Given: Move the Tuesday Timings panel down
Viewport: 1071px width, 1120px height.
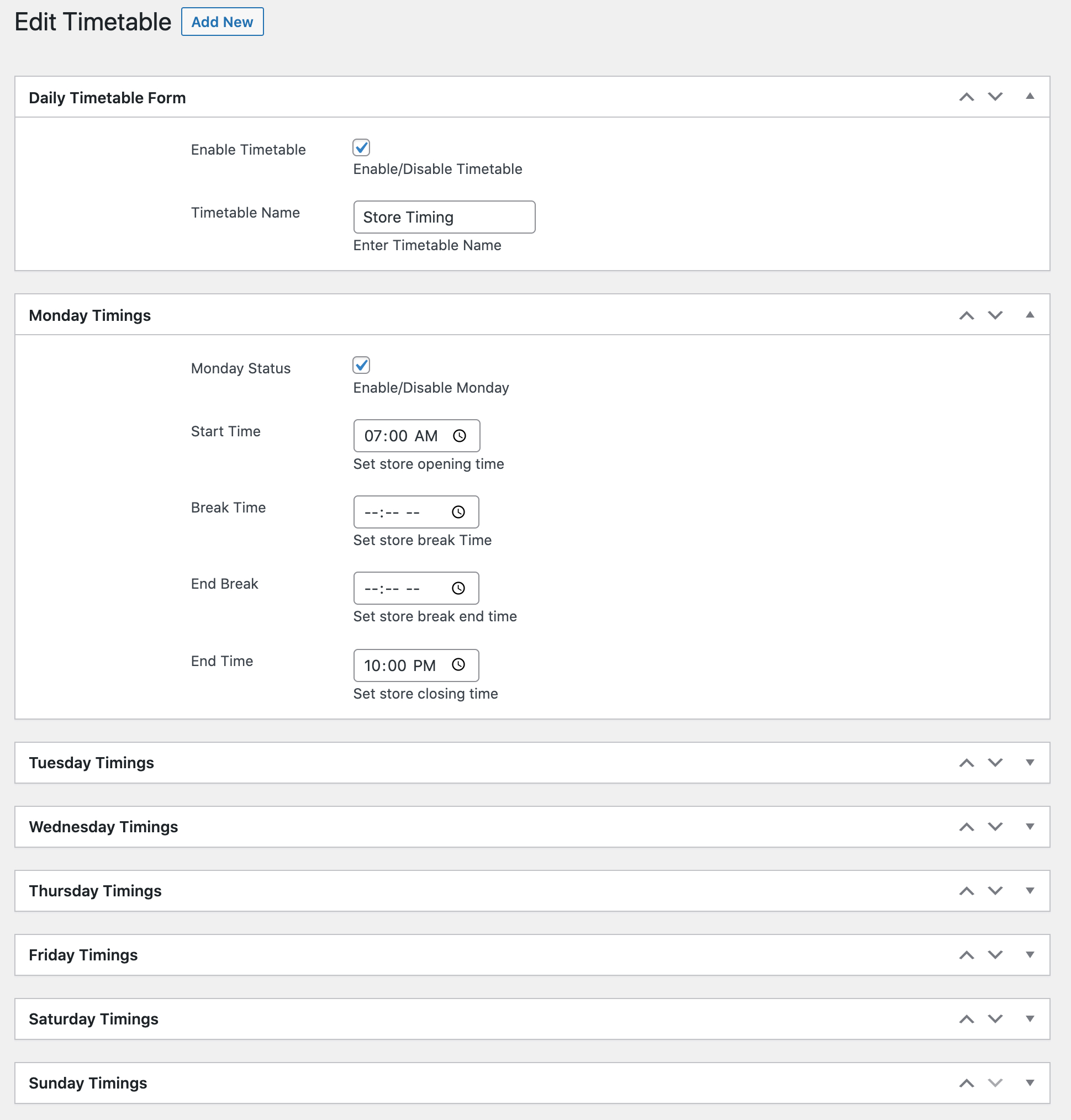Looking at the screenshot, I should pos(995,763).
